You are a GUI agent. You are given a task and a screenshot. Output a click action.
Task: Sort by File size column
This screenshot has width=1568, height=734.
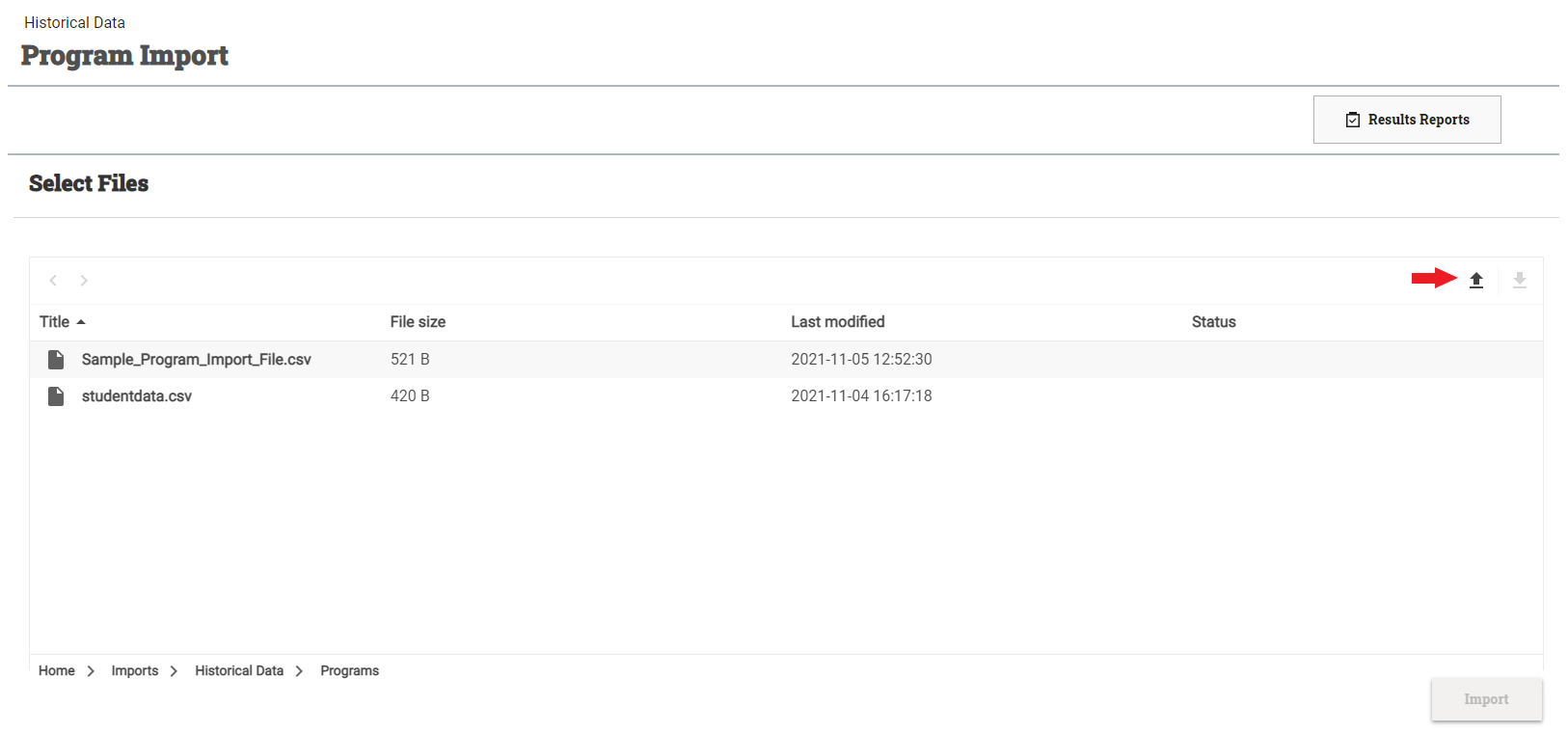[418, 322]
